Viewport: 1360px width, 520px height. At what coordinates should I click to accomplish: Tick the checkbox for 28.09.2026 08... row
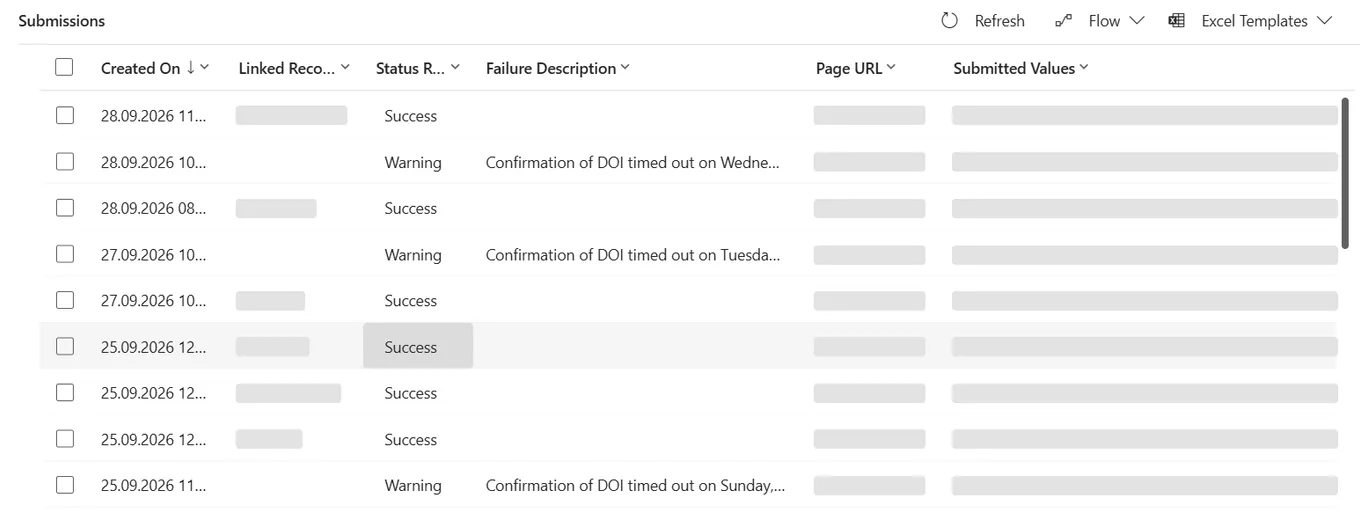pos(65,208)
